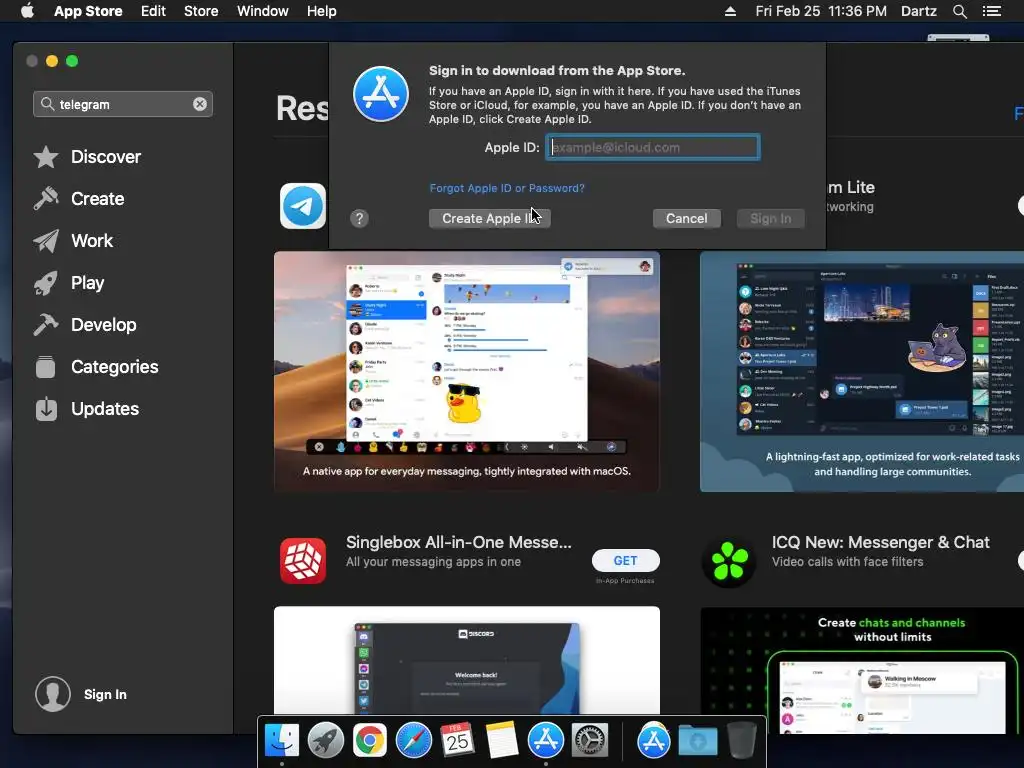Open the dialog help question mark
This screenshot has height=768, width=1024.
point(359,219)
